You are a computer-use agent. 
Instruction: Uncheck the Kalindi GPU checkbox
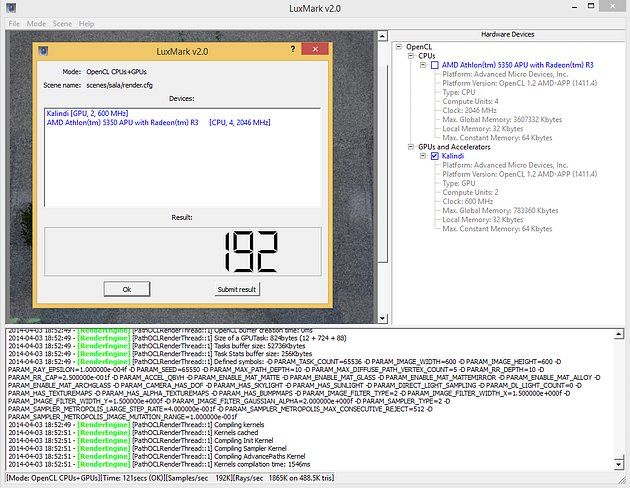434,156
